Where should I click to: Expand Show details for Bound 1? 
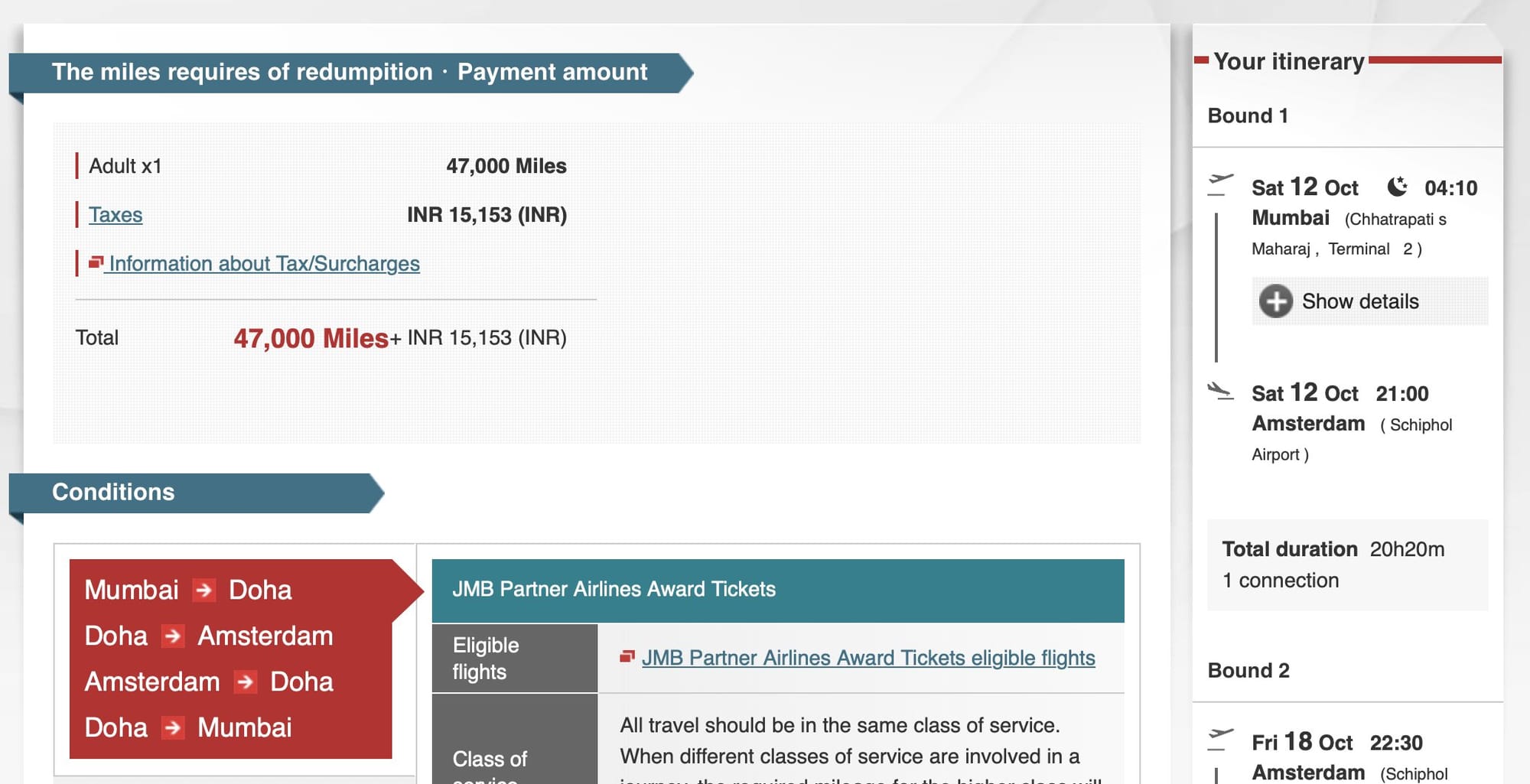pyautogui.click(x=1360, y=301)
